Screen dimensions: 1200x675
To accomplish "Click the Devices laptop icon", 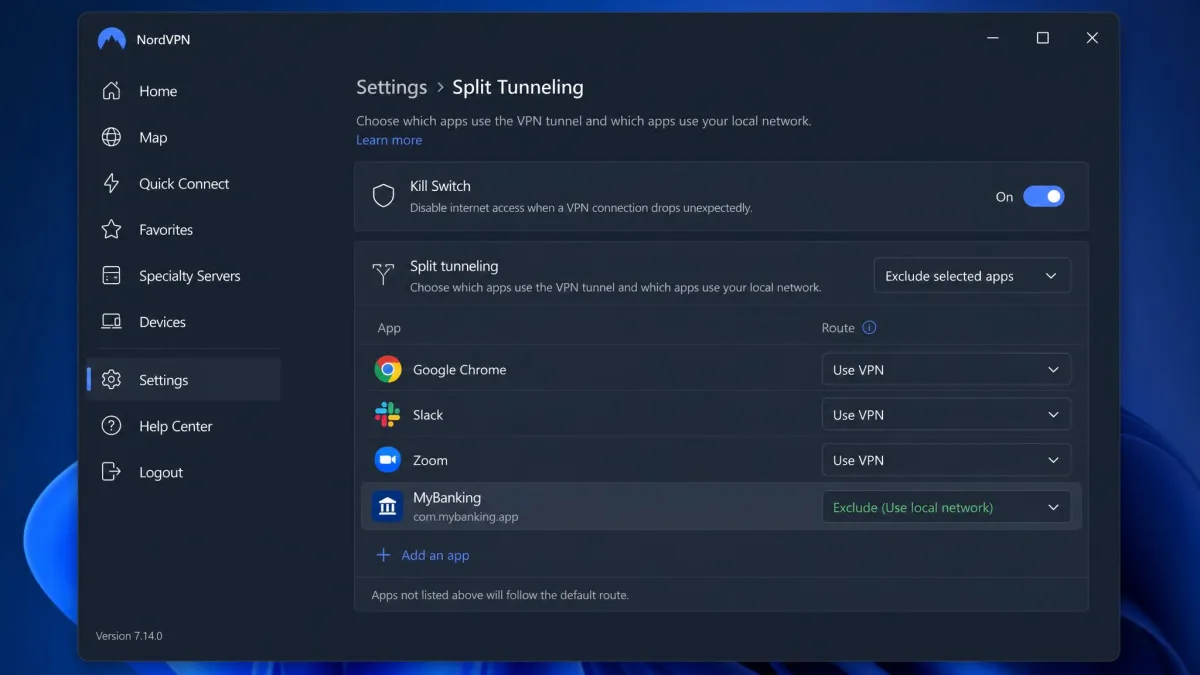I will pyautogui.click(x=111, y=322).
